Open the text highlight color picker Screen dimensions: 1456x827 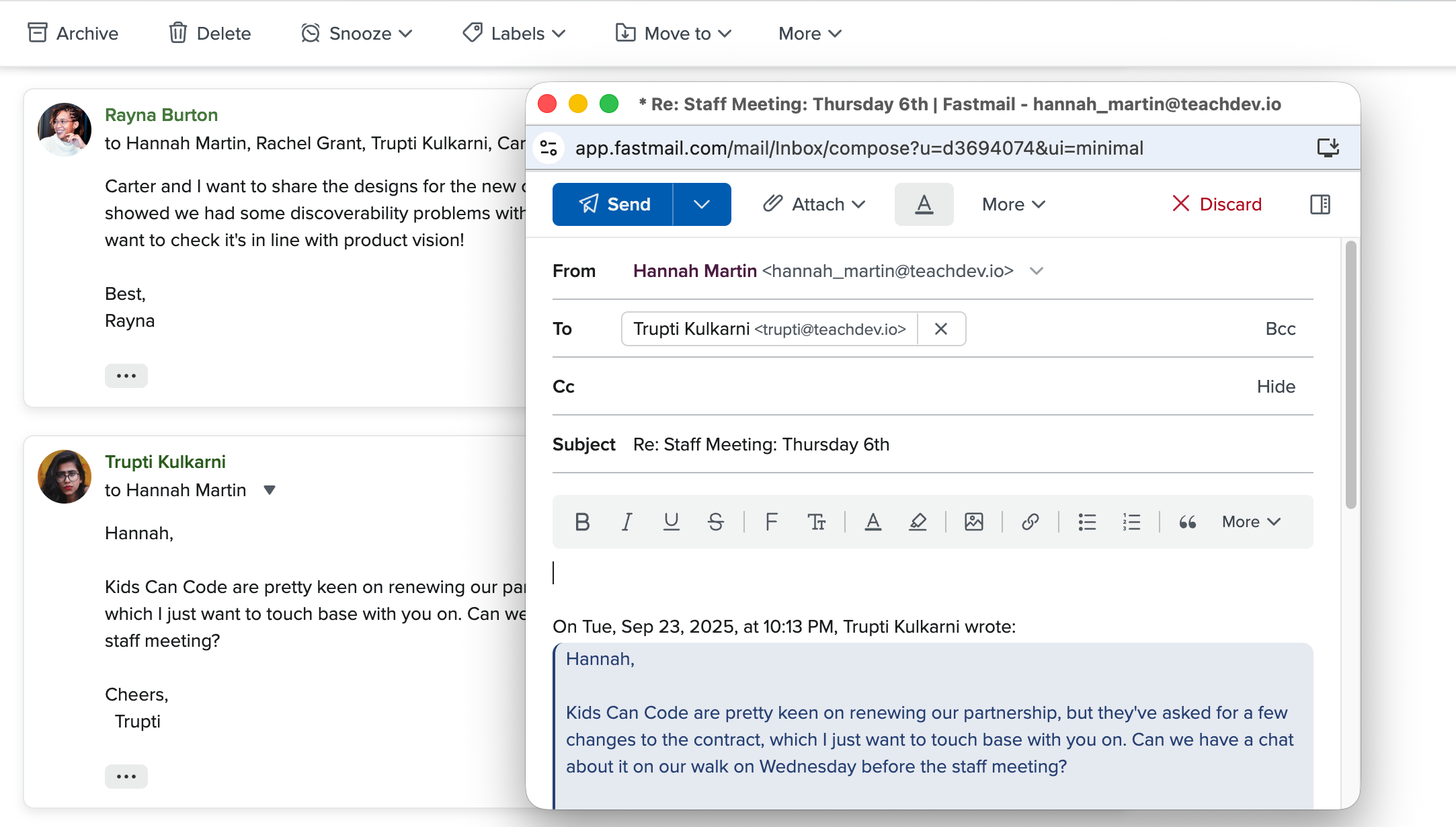click(x=918, y=522)
